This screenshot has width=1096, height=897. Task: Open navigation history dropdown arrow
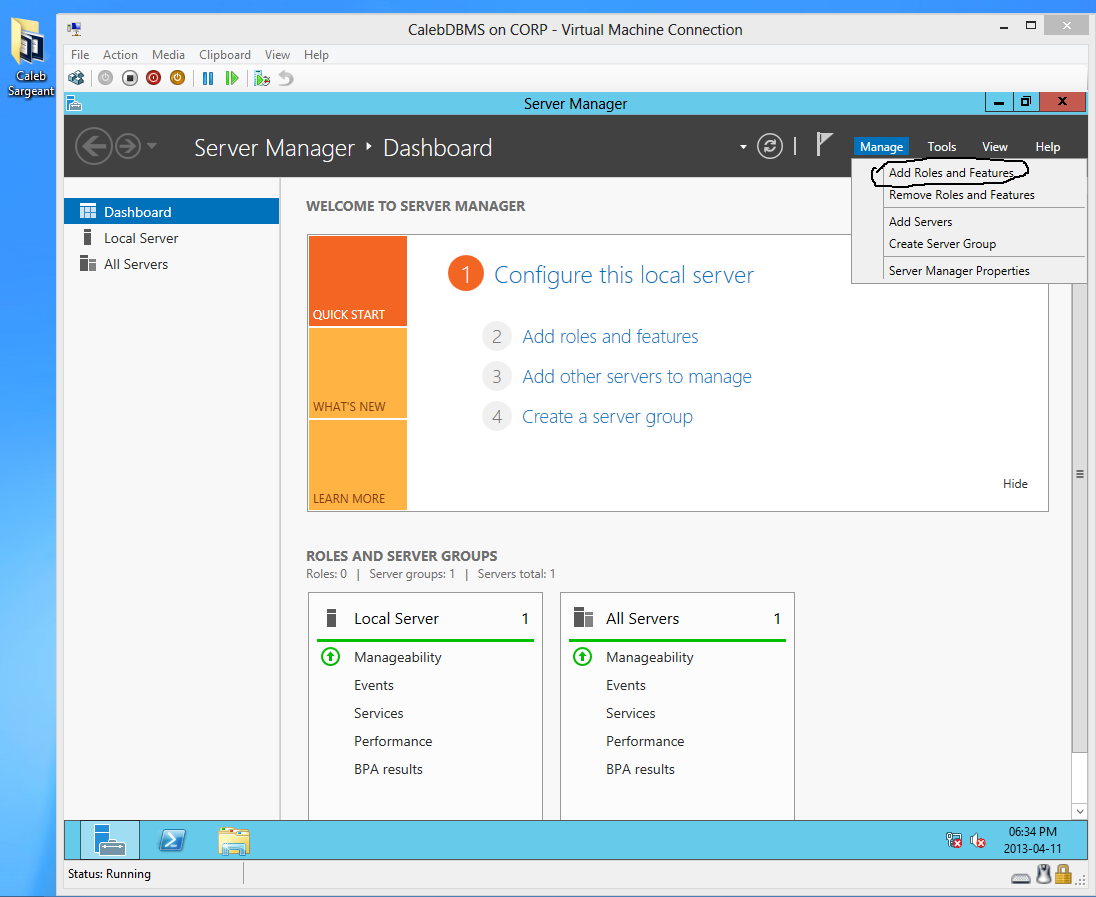pyautogui.click(x=152, y=147)
